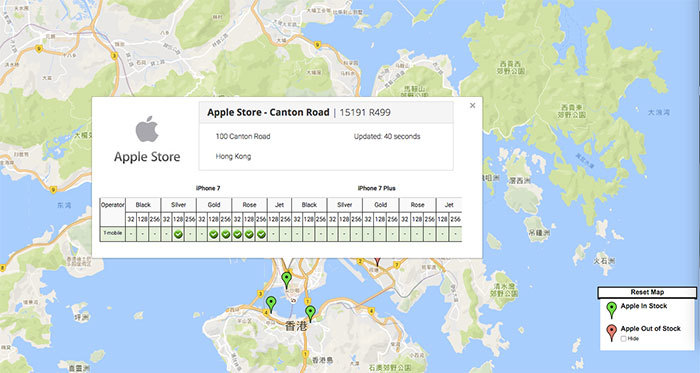Click the Apple Store wordmark under the logo
This screenshot has height=373, width=700.
point(147,157)
